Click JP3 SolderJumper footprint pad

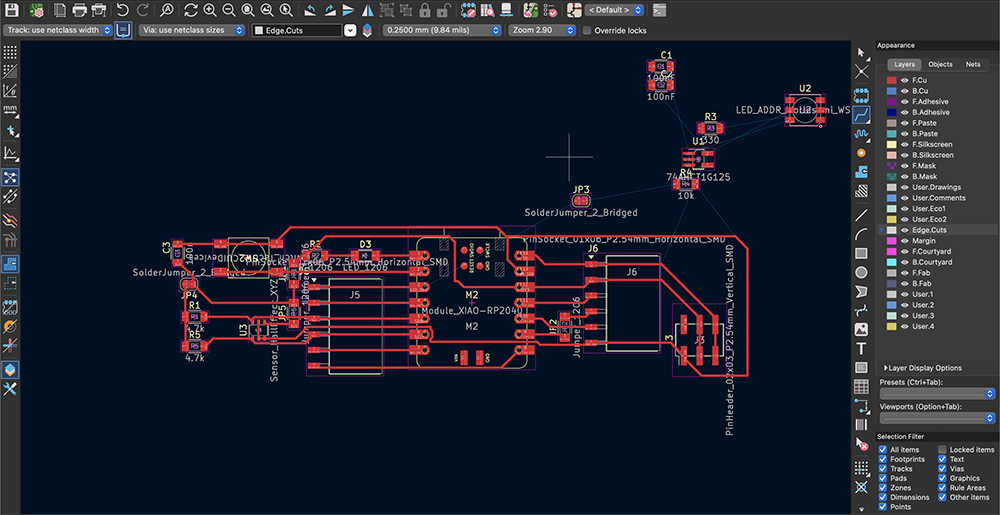click(x=581, y=201)
